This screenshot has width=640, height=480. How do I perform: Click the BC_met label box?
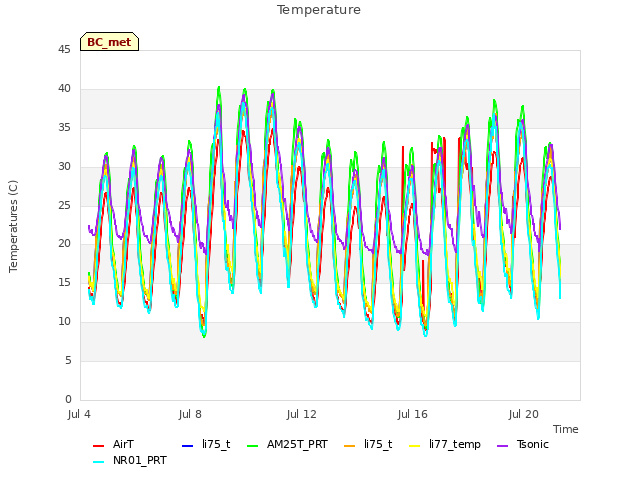point(109,42)
